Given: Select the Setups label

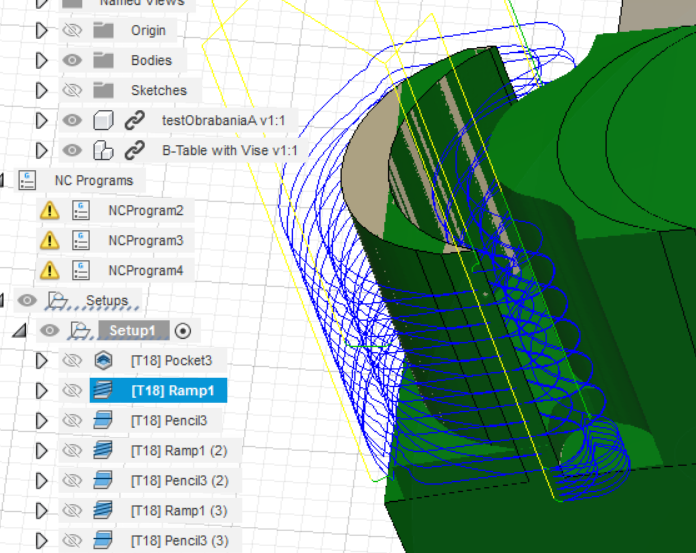Looking at the screenshot, I should point(107,300).
